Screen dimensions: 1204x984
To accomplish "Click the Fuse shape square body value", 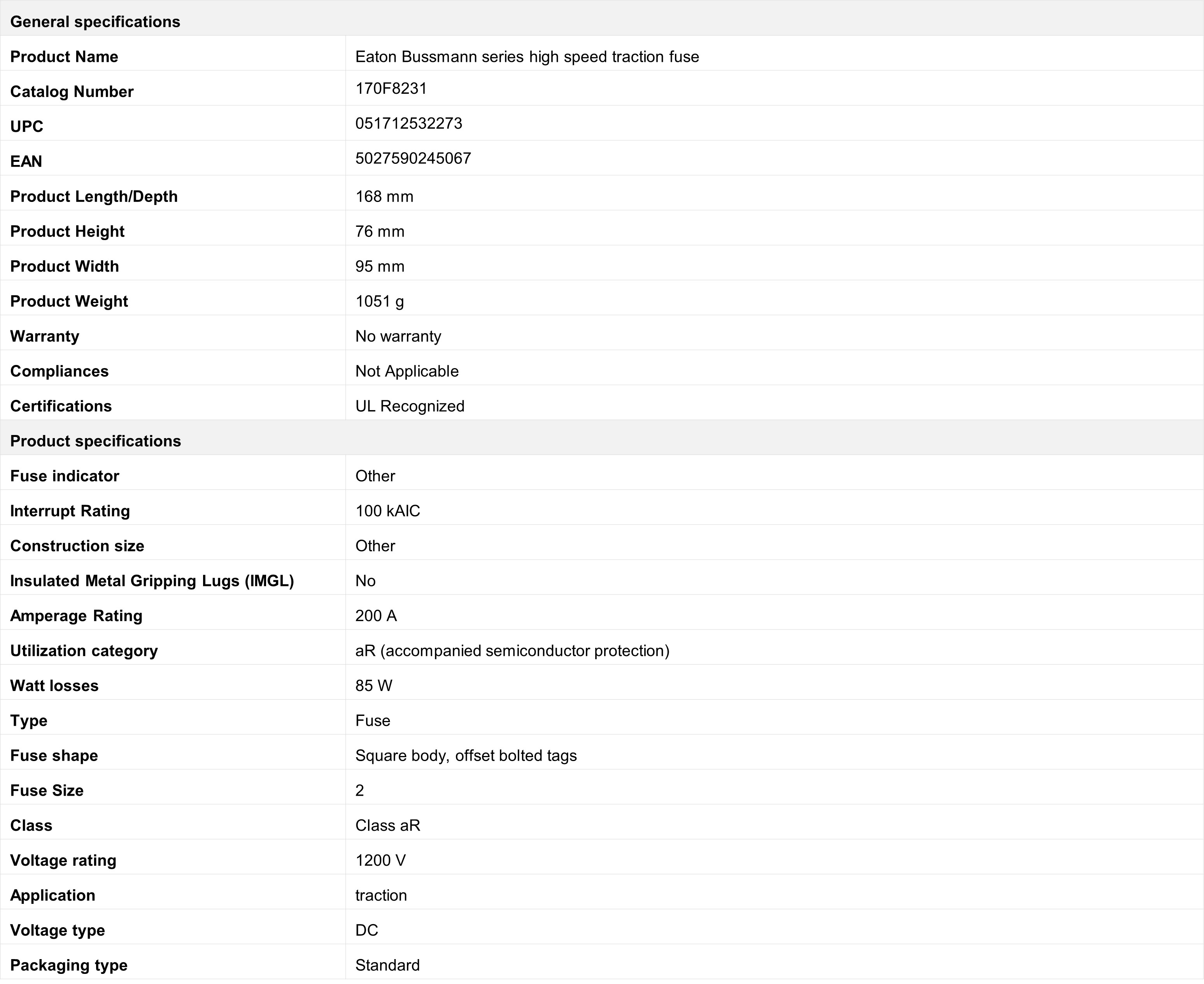I will tap(466, 756).
